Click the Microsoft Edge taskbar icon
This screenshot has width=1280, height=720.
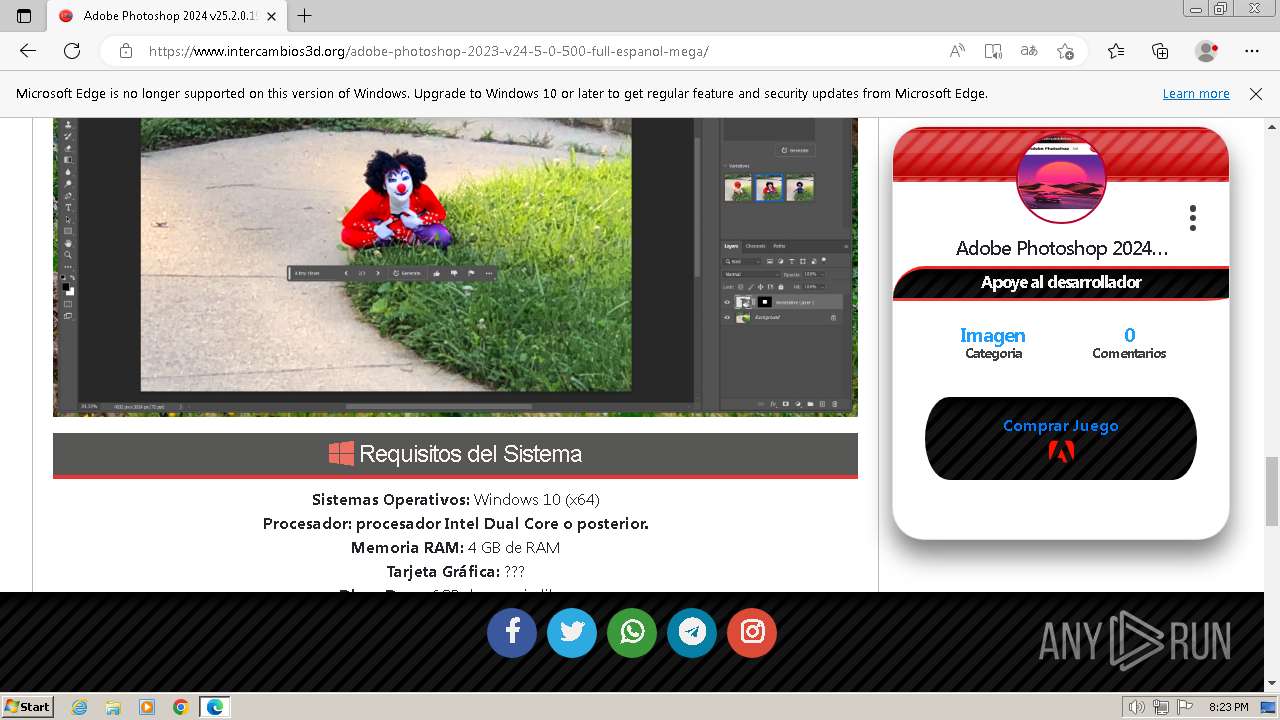pyautogui.click(x=215, y=707)
